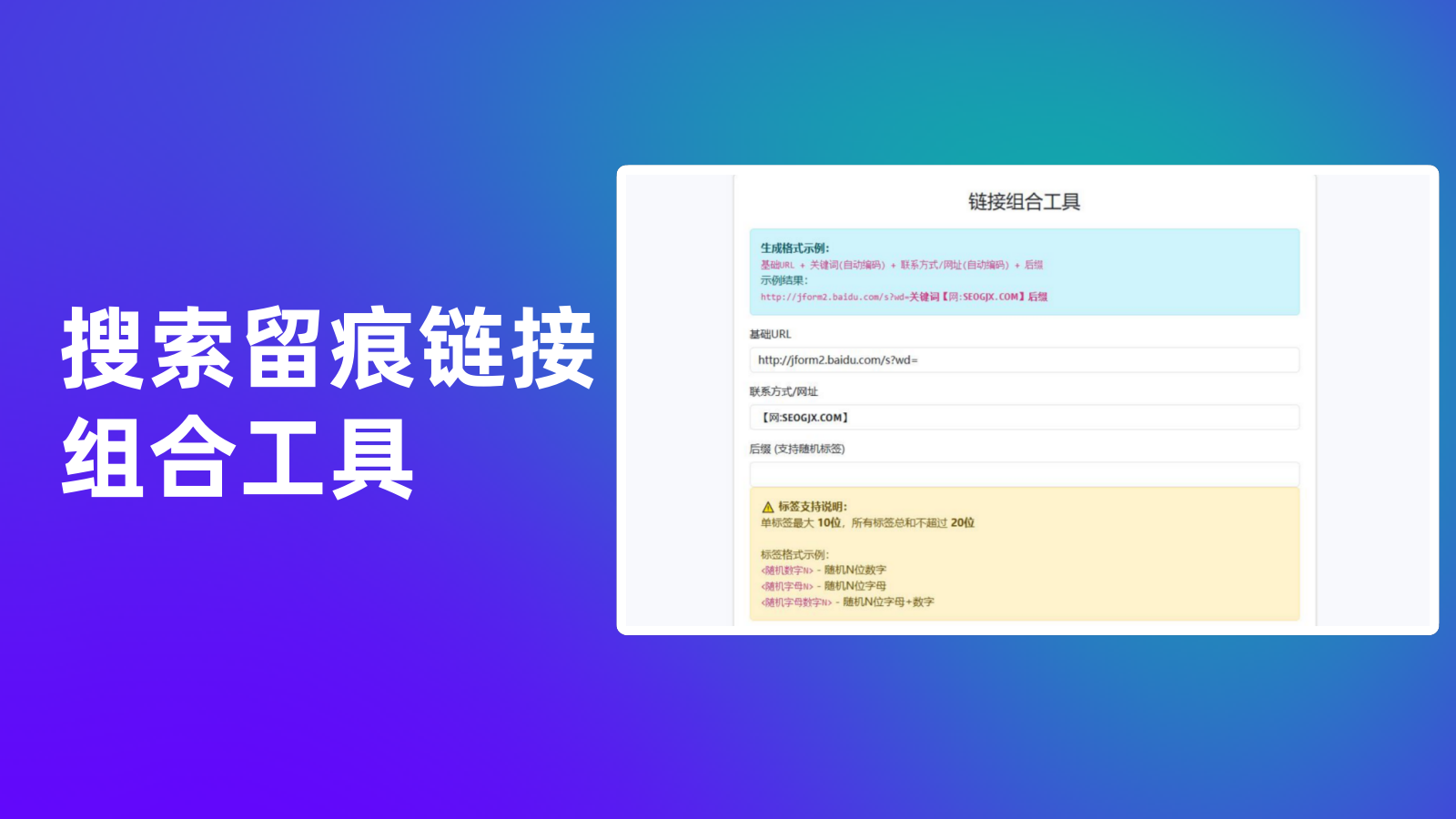Click the 基础URL label

770,334
